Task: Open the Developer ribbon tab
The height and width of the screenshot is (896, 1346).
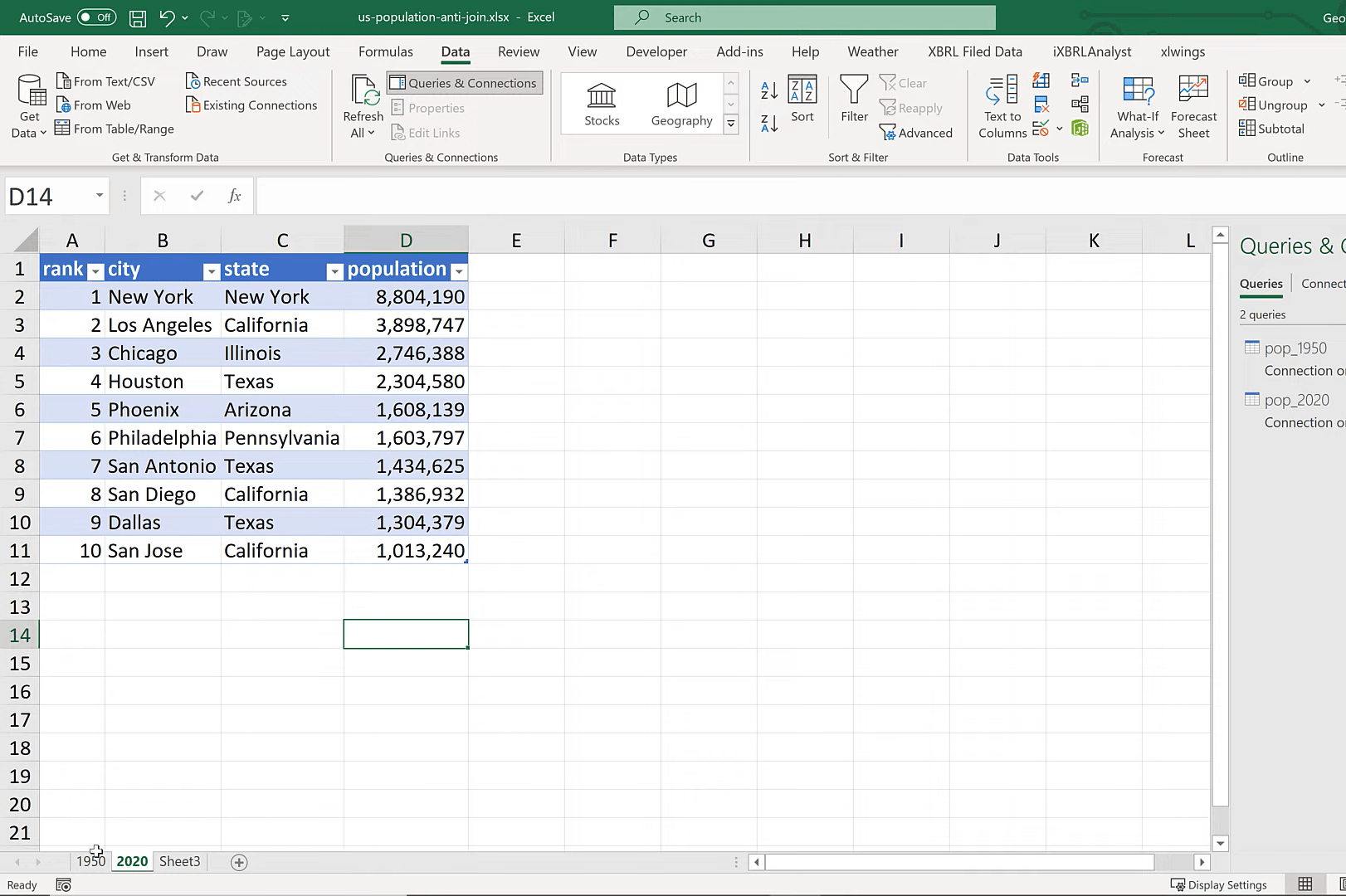Action: coord(656,51)
